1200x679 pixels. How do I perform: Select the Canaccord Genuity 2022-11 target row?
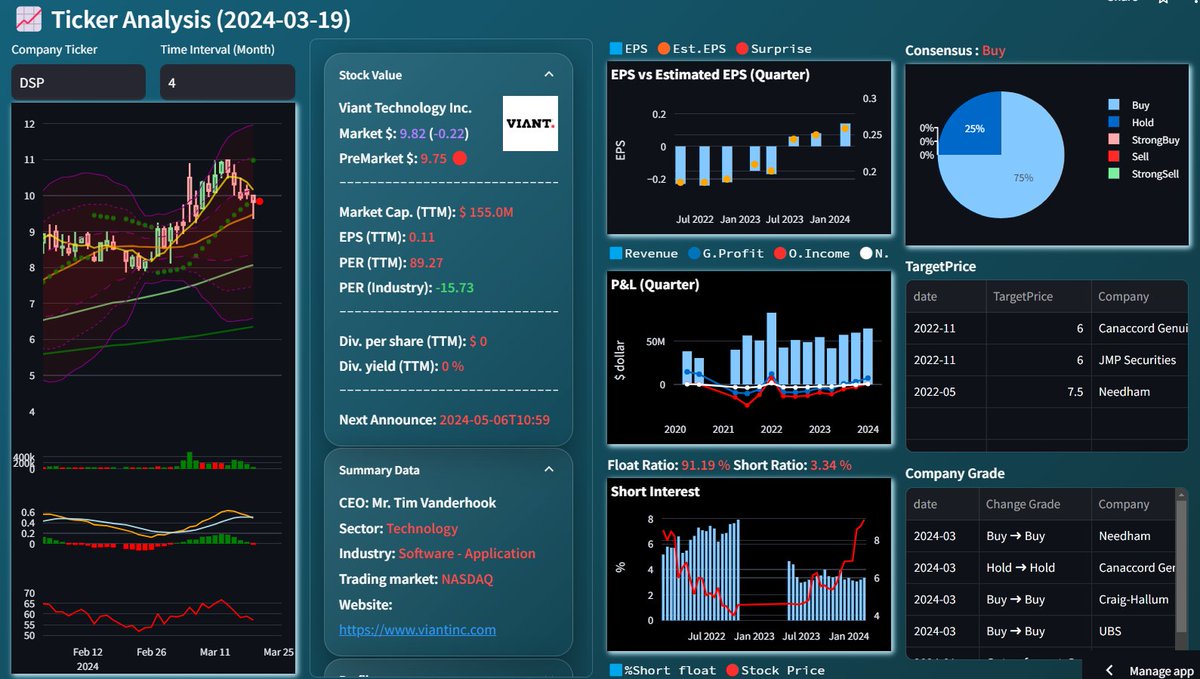point(1047,328)
